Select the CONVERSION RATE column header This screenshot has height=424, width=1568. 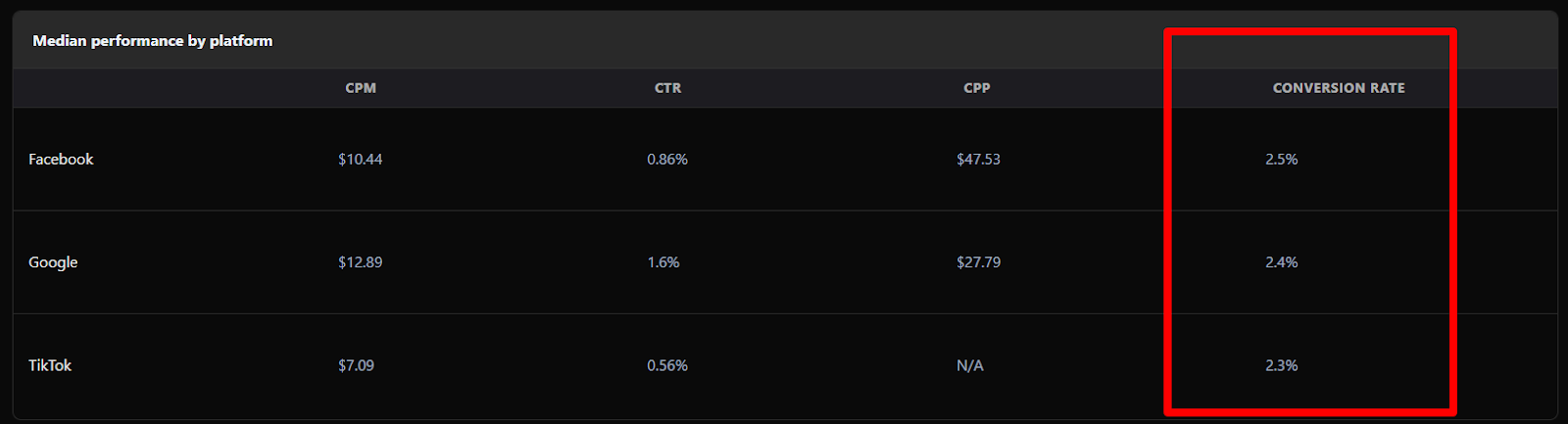1339,88
